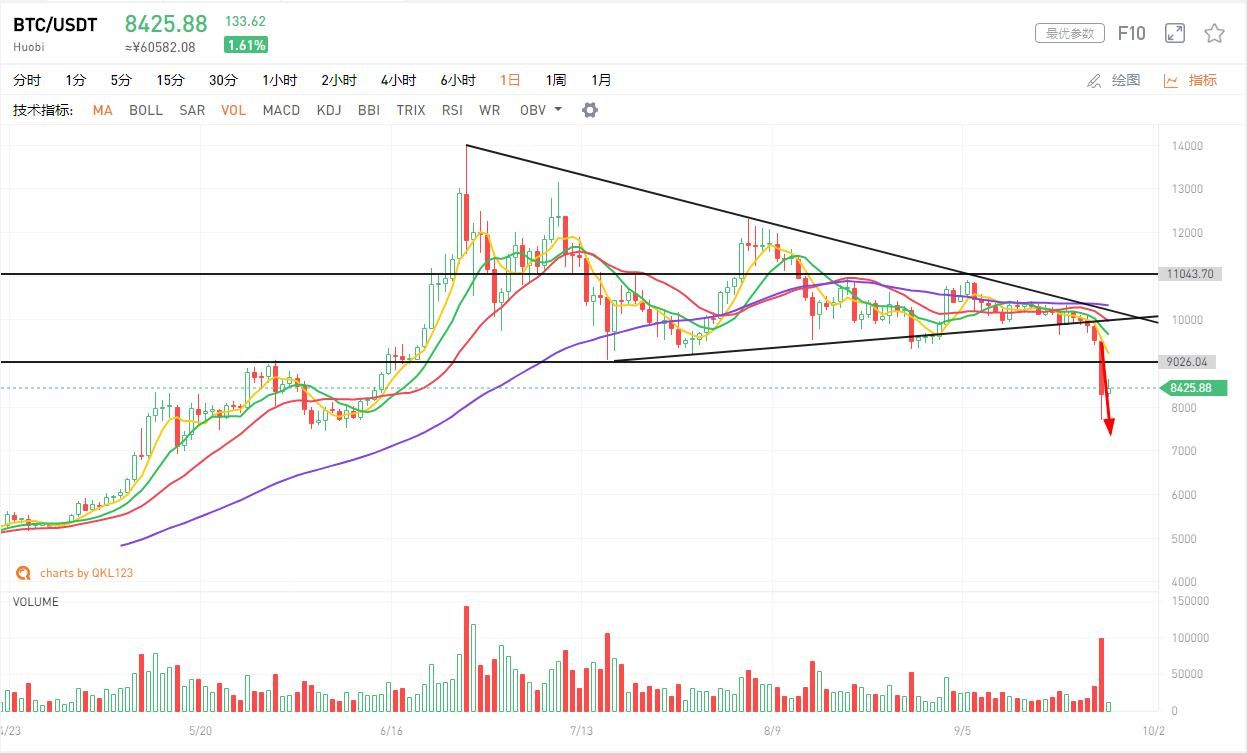The width and height of the screenshot is (1247, 753).
Task: Select the 1月 monthly interval
Action: pyautogui.click(x=601, y=80)
